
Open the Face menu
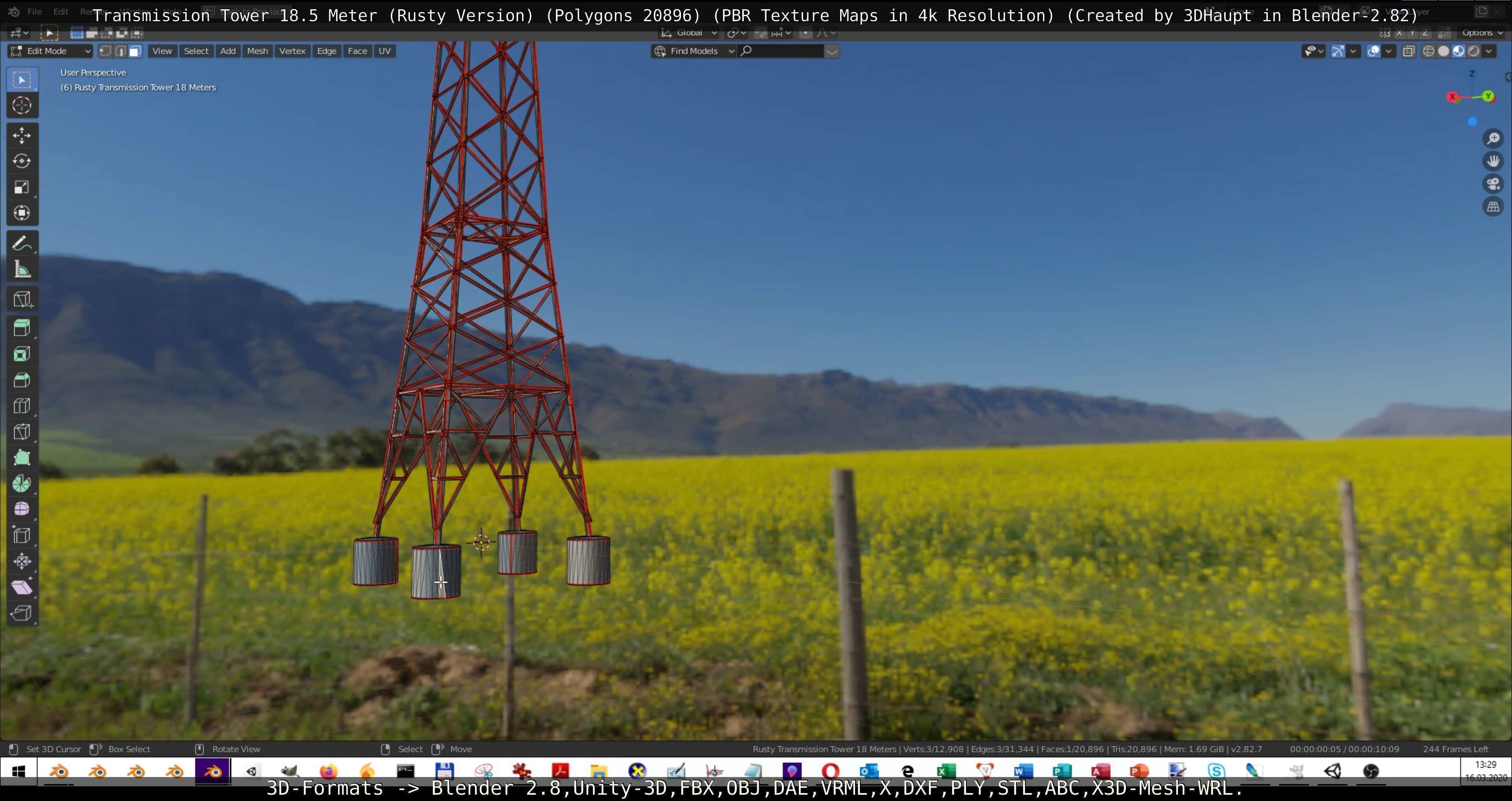357,51
